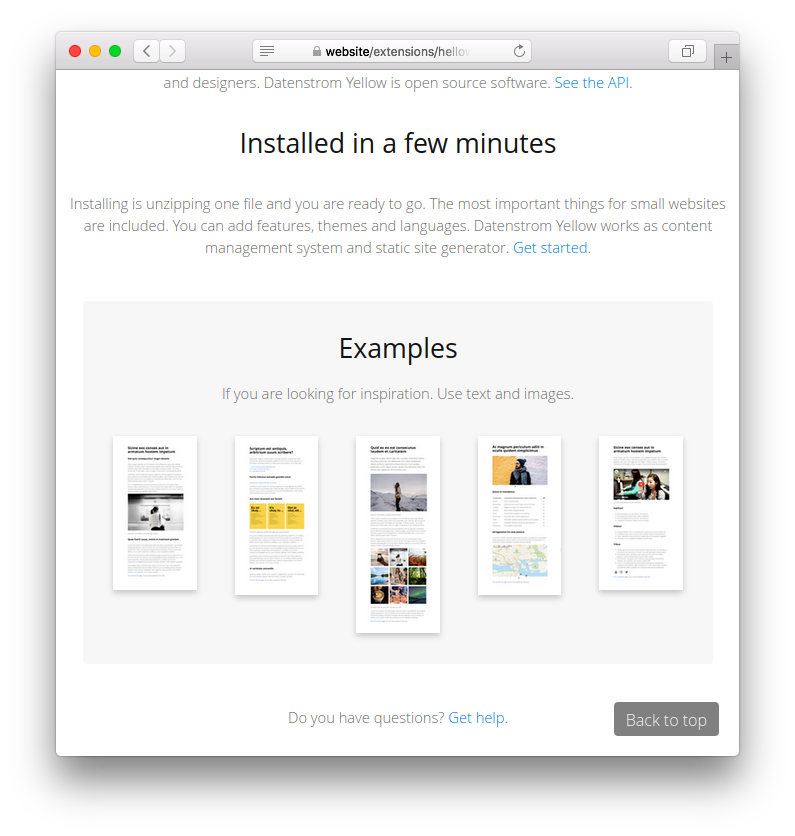The image size is (795, 836).
Task: Open second example thumbnail with yellow boxes
Action: 276,516
